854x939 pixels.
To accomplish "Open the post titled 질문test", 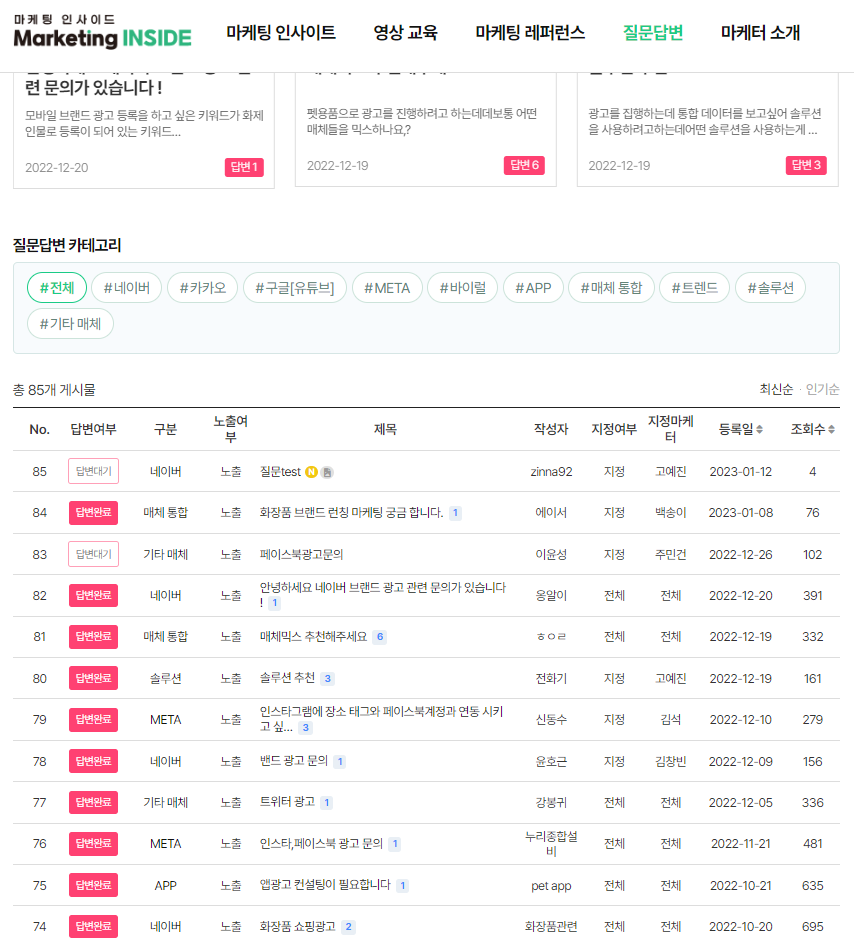I will (x=280, y=472).
